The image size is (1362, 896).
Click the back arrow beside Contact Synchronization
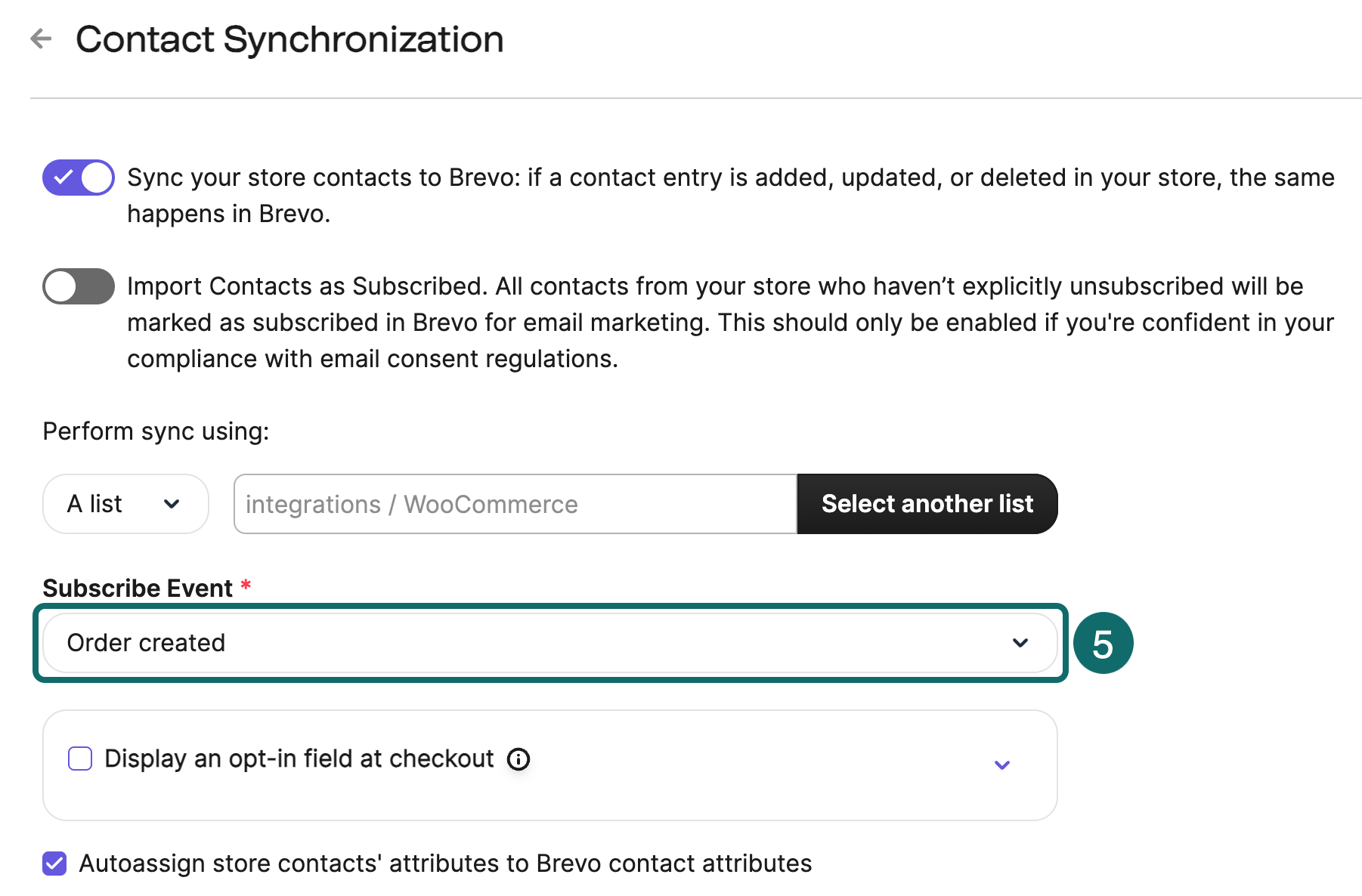[41, 39]
